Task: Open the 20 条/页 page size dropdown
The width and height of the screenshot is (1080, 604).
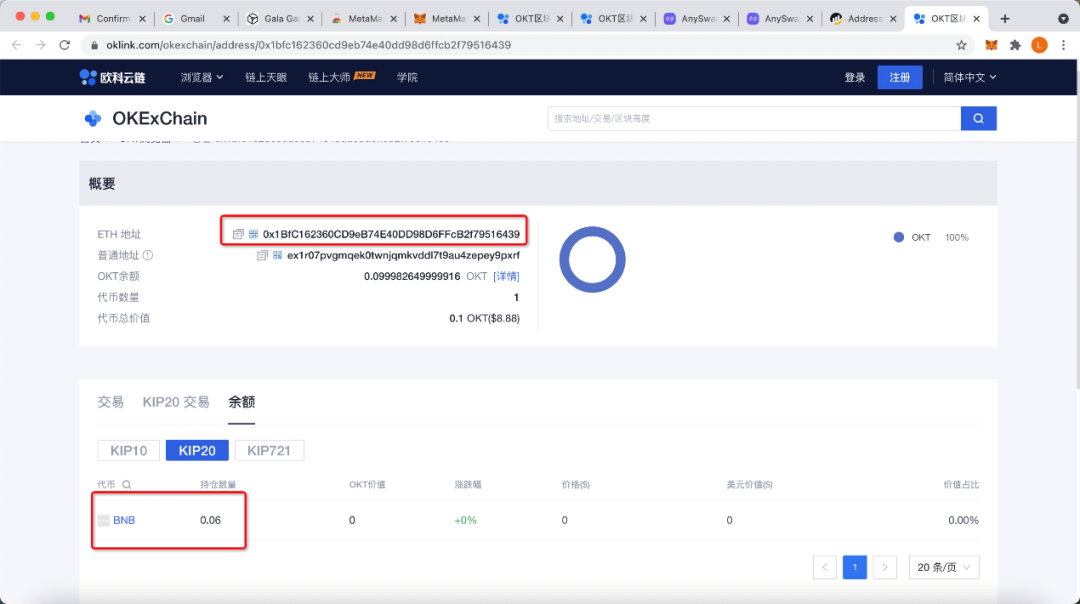Action: (x=944, y=567)
